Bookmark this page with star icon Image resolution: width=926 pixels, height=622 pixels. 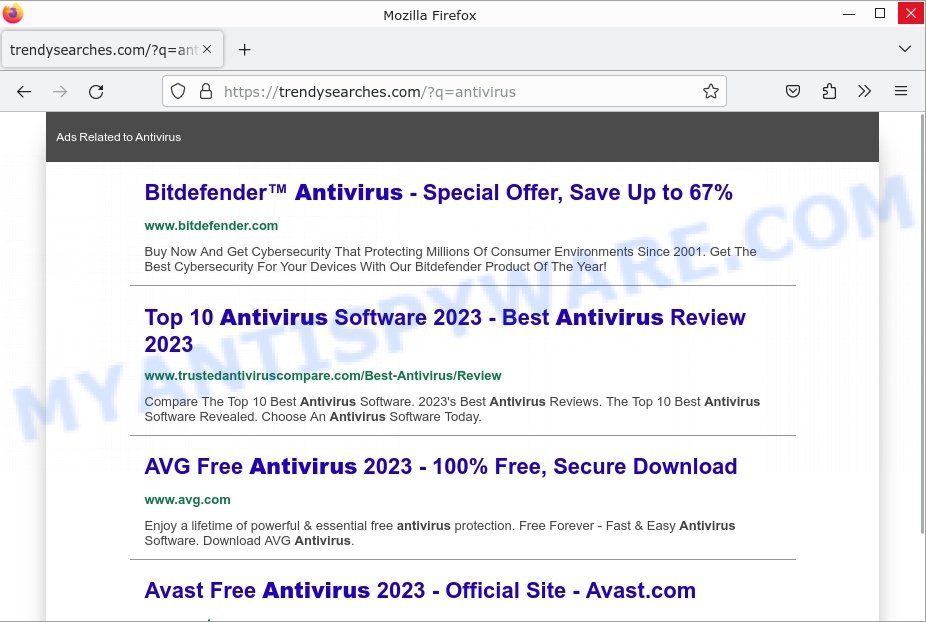(710, 91)
